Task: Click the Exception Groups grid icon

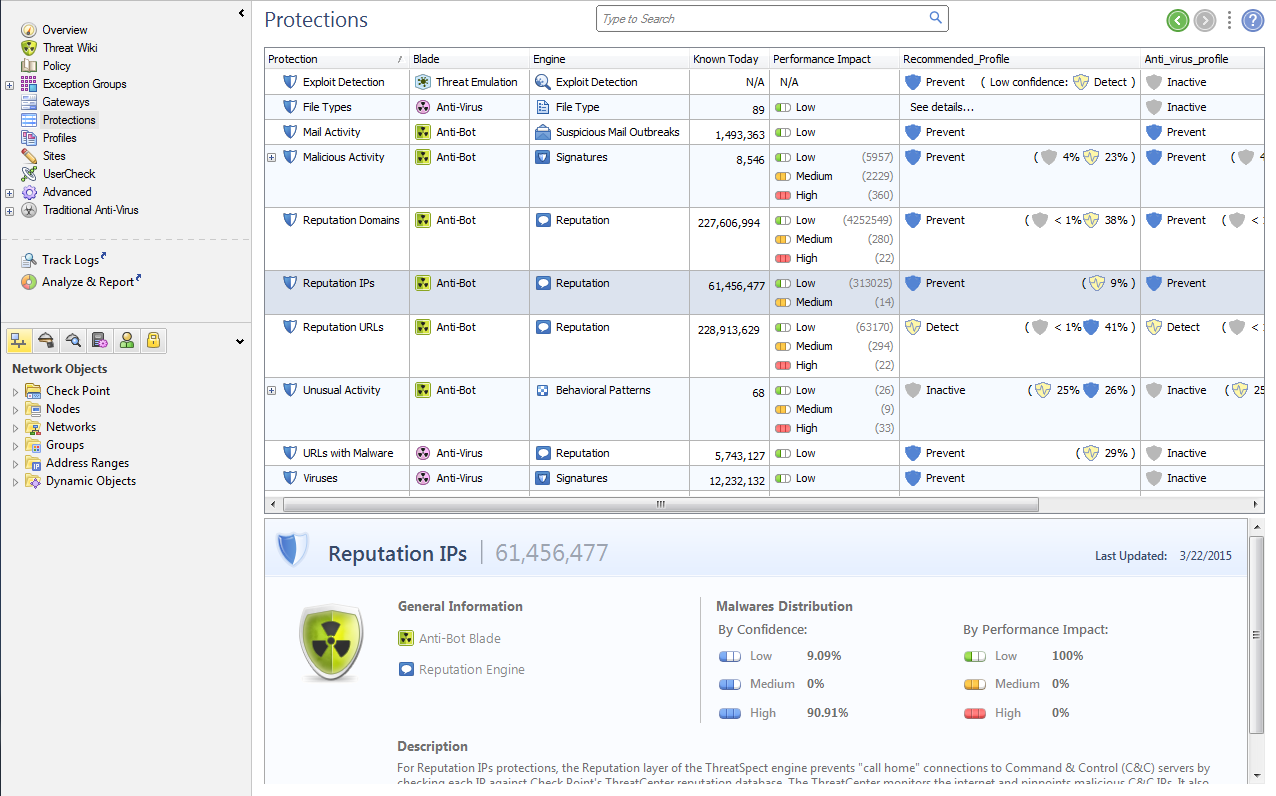Action: pos(29,84)
